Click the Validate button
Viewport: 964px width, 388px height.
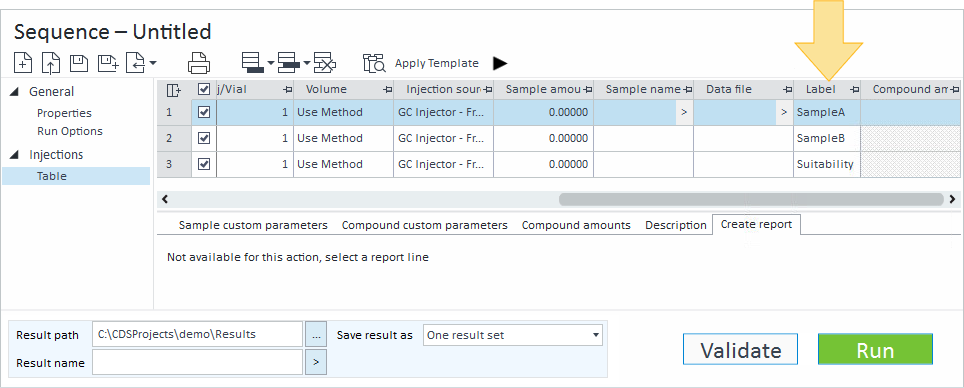[740, 349]
